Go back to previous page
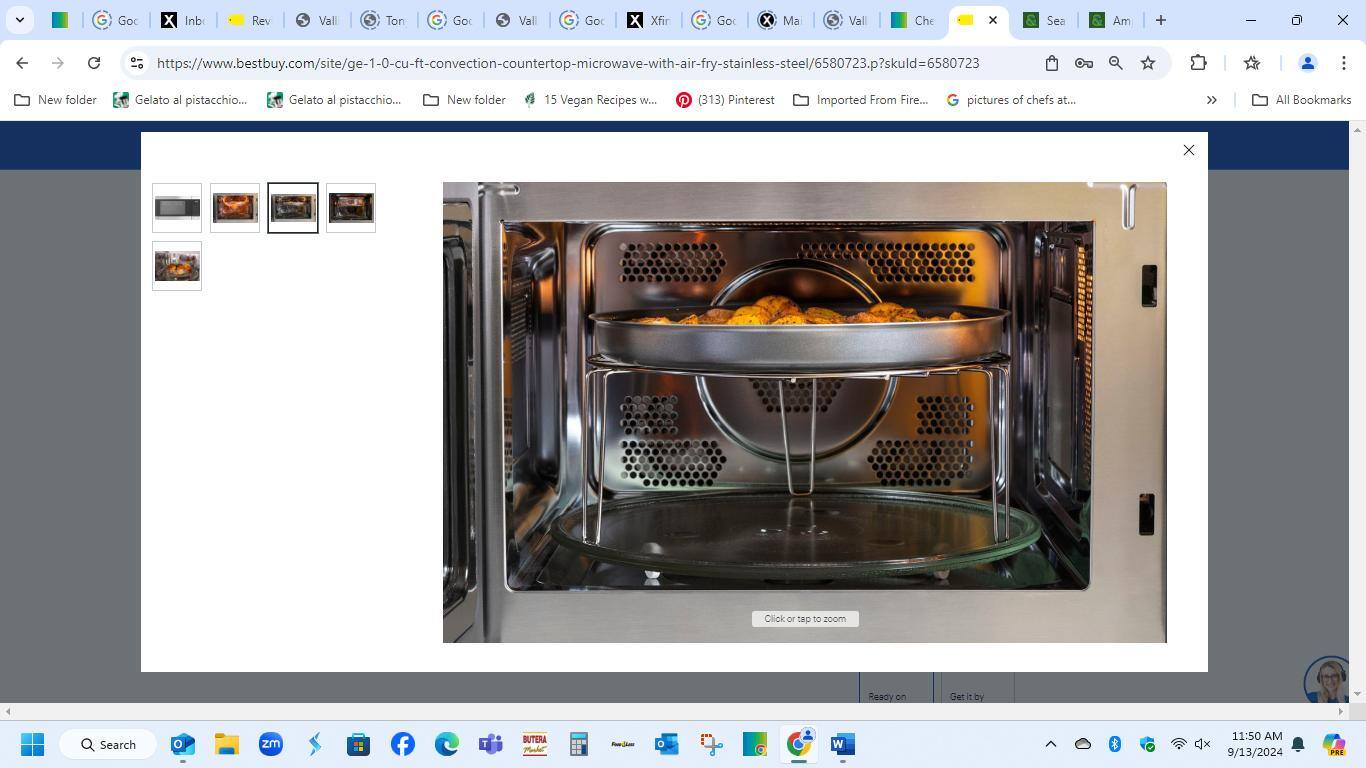 [x=22, y=63]
